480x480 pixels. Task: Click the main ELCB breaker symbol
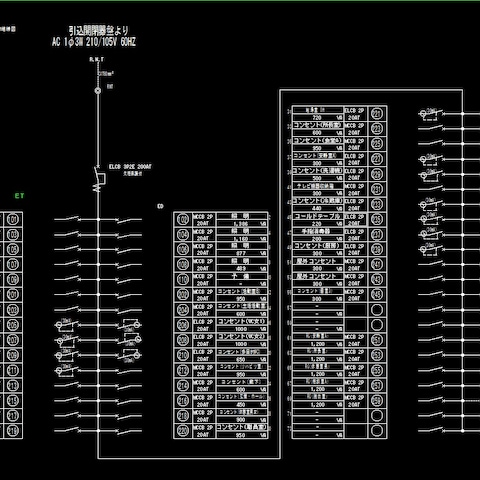(x=99, y=178)
